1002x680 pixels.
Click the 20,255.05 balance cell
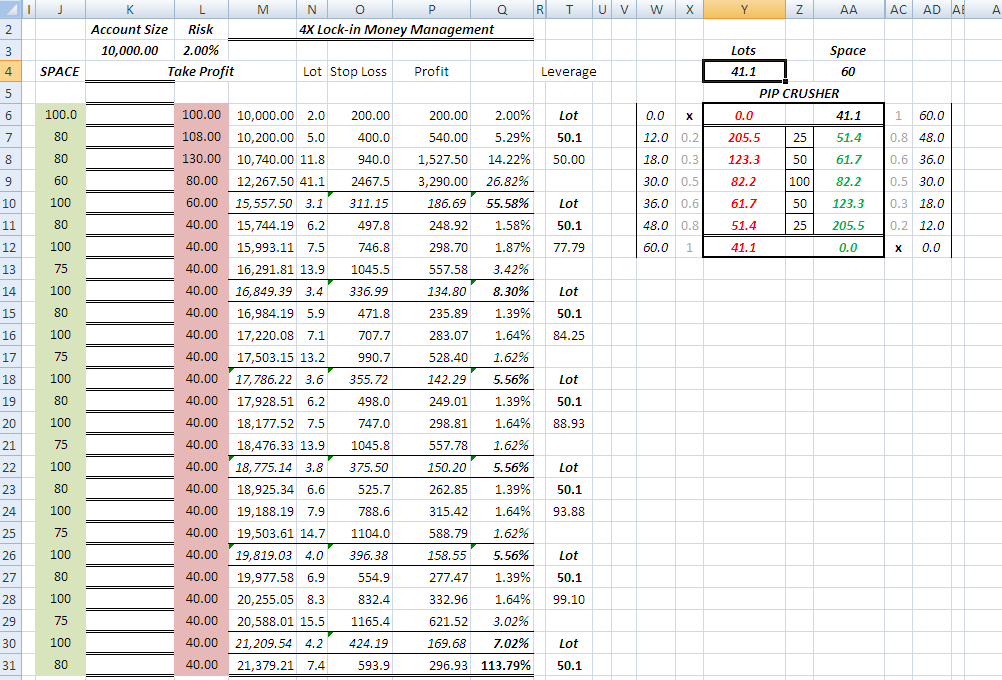(x=263, y=599)
